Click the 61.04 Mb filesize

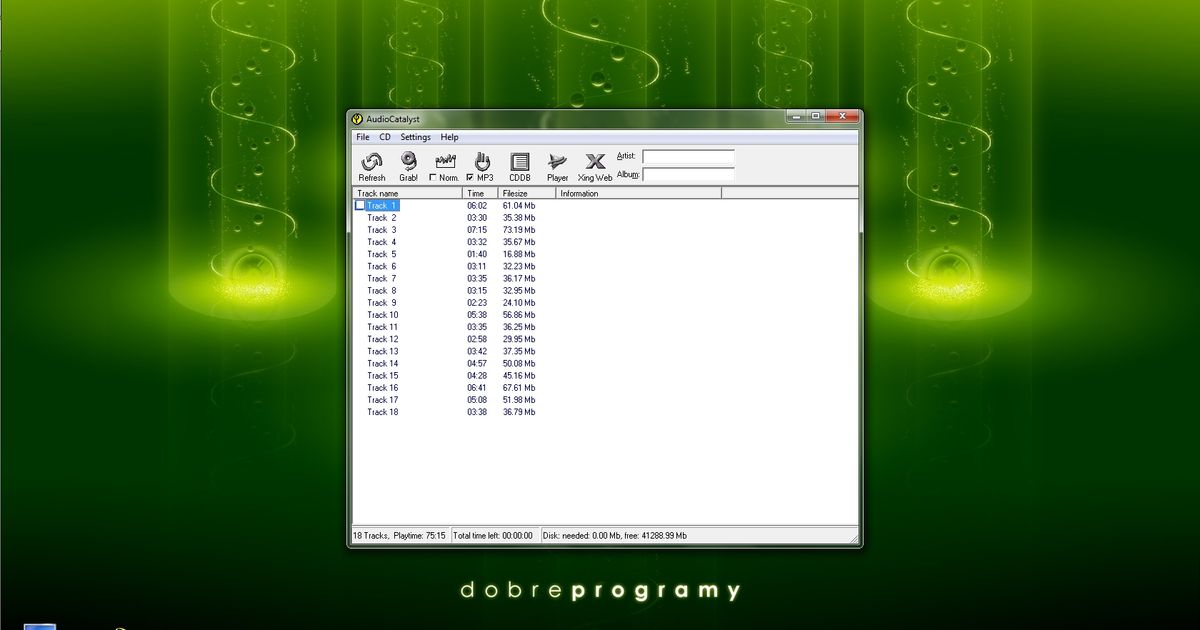coord(519,205)
